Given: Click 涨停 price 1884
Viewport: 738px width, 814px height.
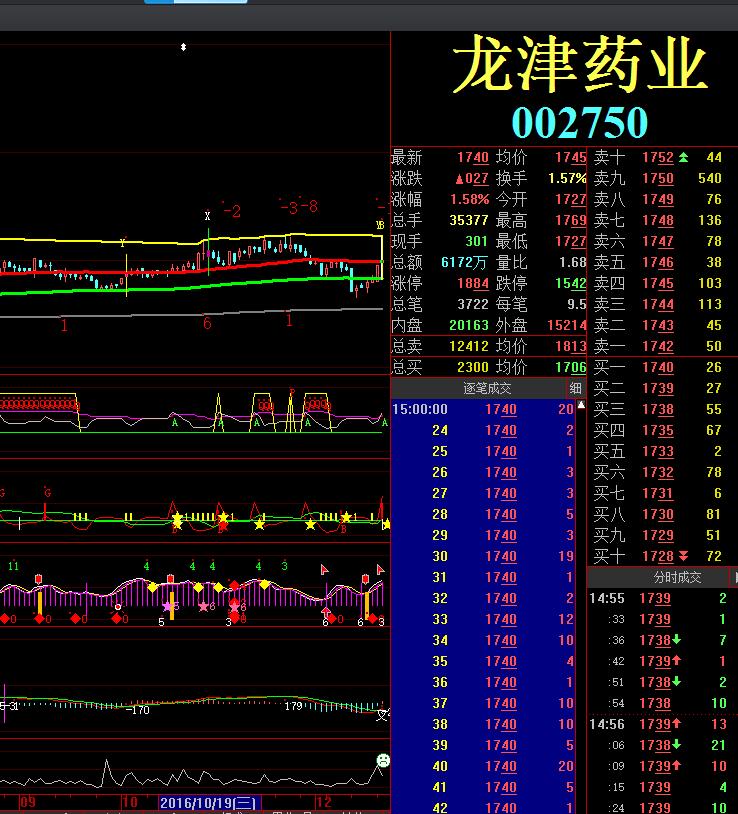Looking at the screenshot, I should 473,283.
